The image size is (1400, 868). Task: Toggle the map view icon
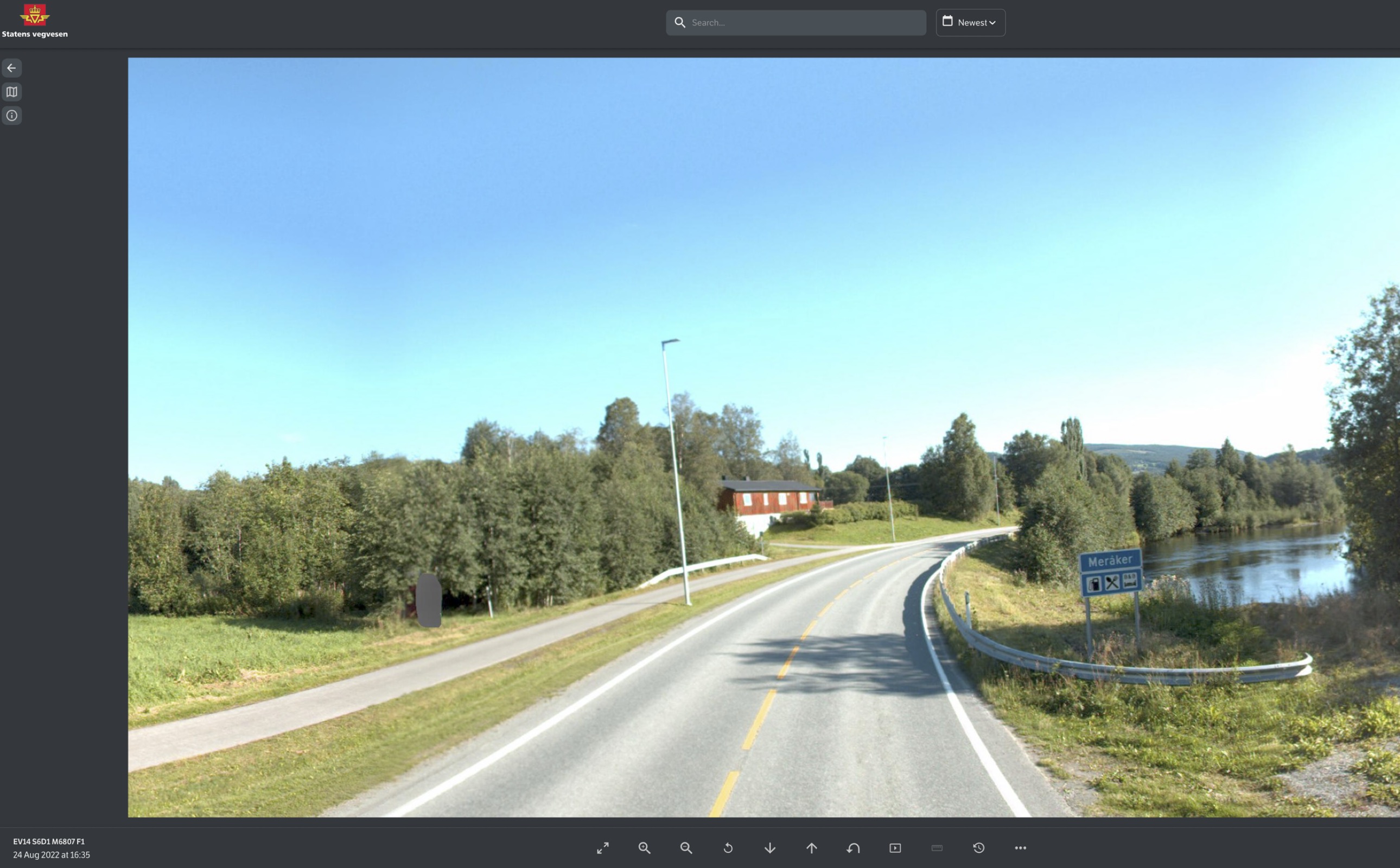point(11,92)
